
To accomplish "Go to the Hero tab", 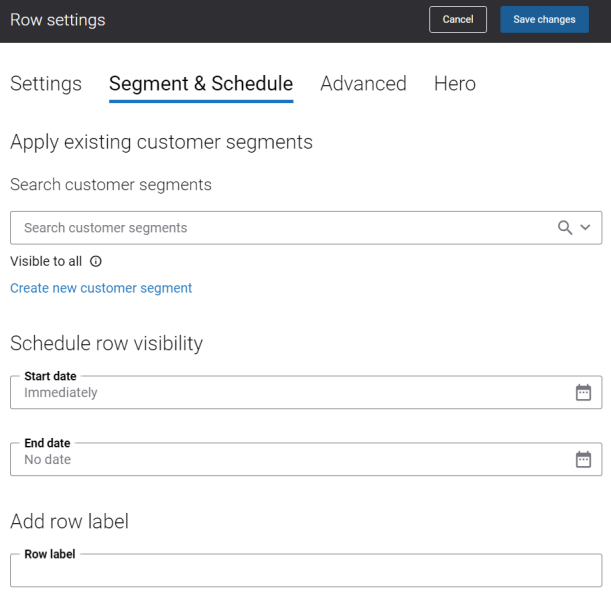I will tap(455, 84).
